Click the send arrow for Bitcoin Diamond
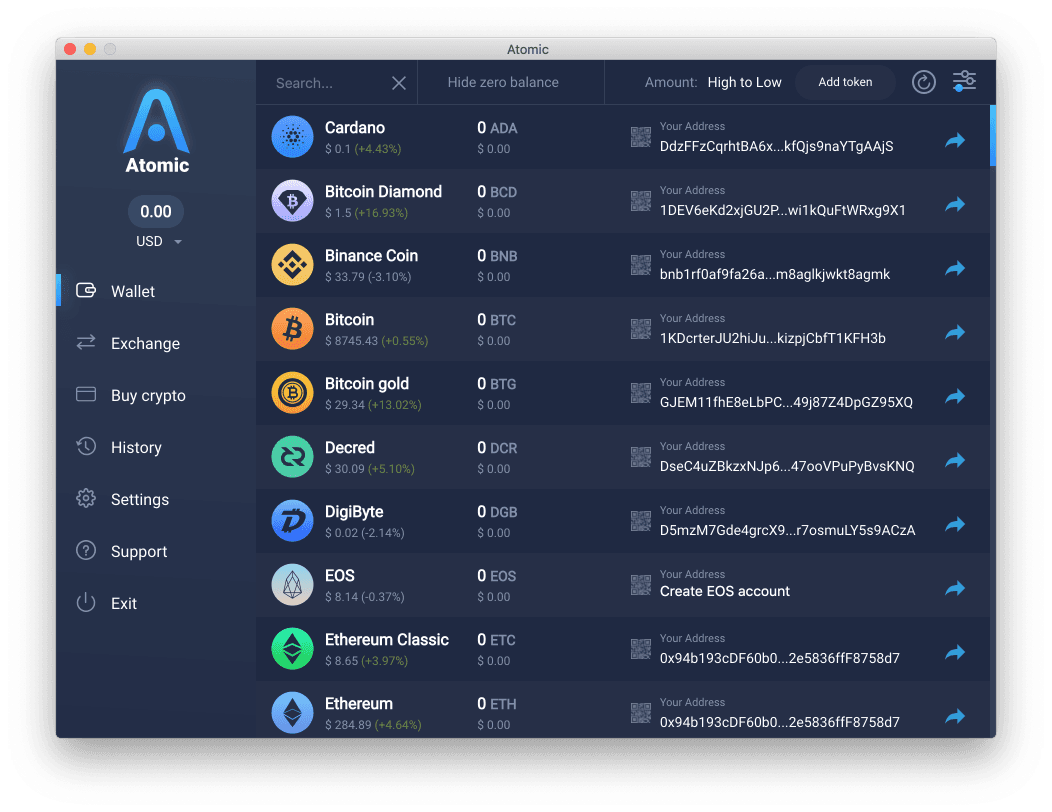The image size is (1052, 812). click(955, 204)
